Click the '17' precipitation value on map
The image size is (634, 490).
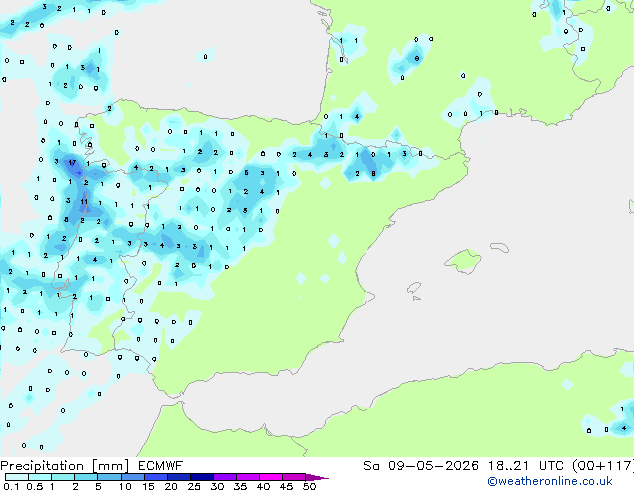[72, 163]
